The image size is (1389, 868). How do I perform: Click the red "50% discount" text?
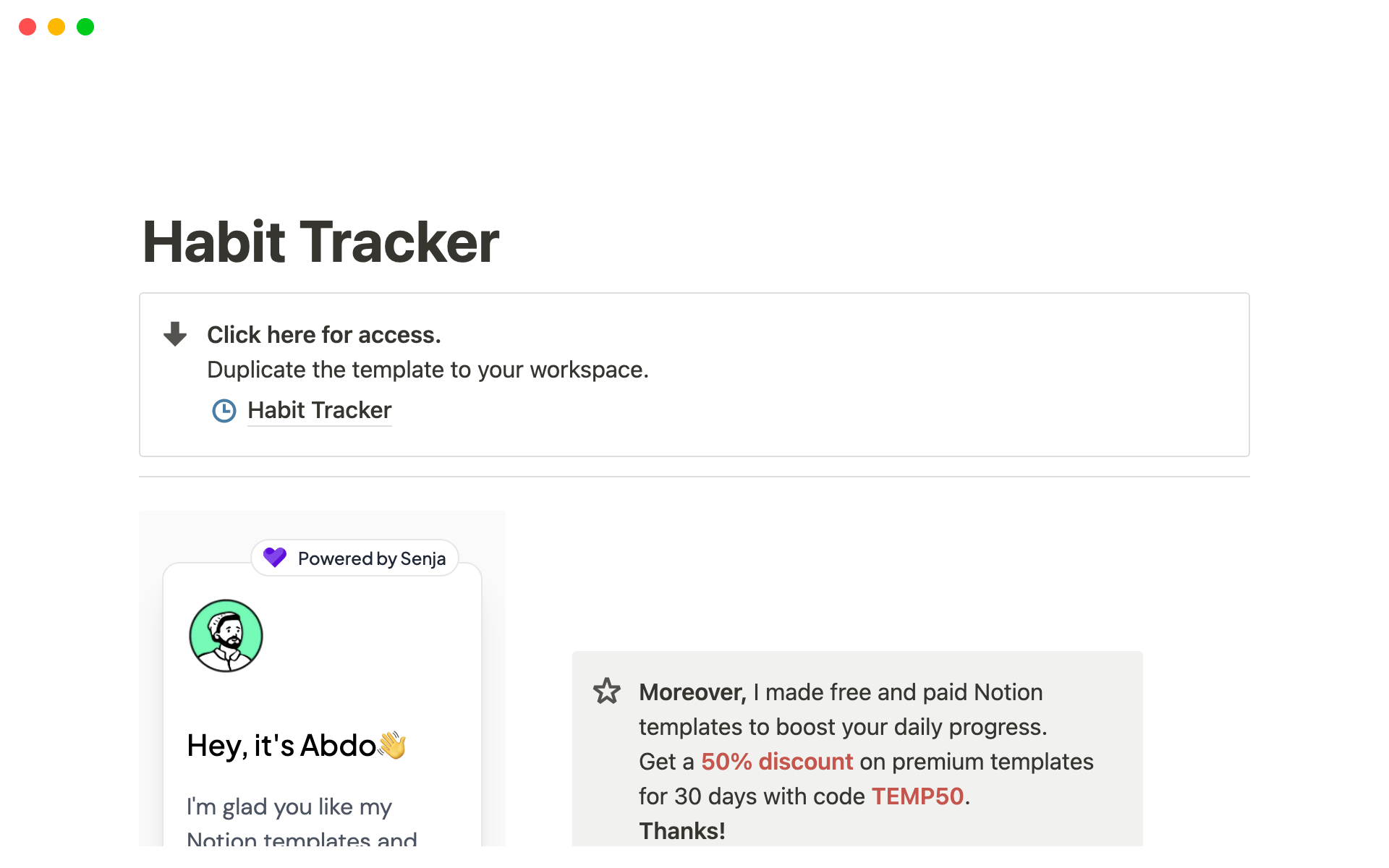click(x=777, y=762)
